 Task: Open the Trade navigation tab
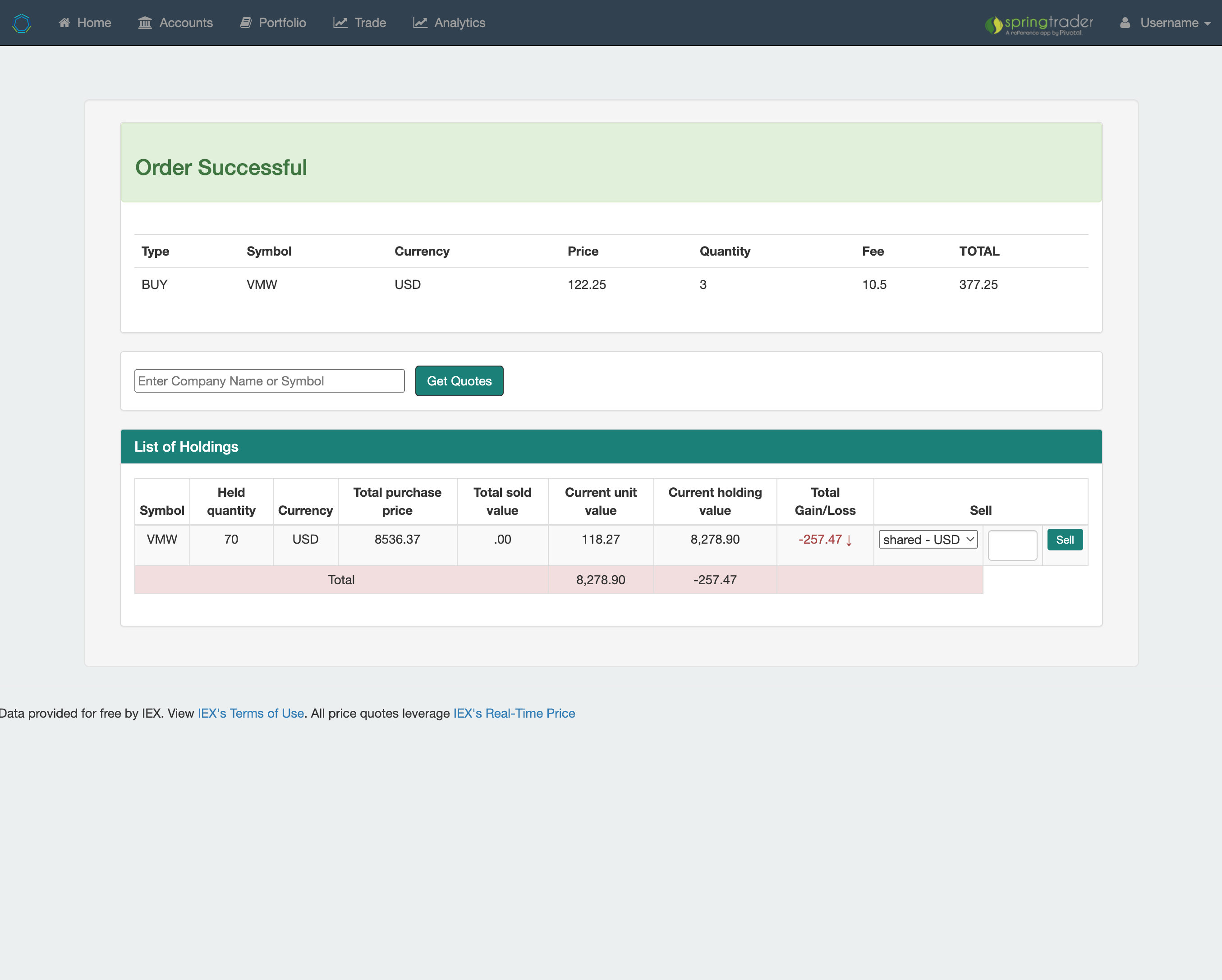[370, 23]
